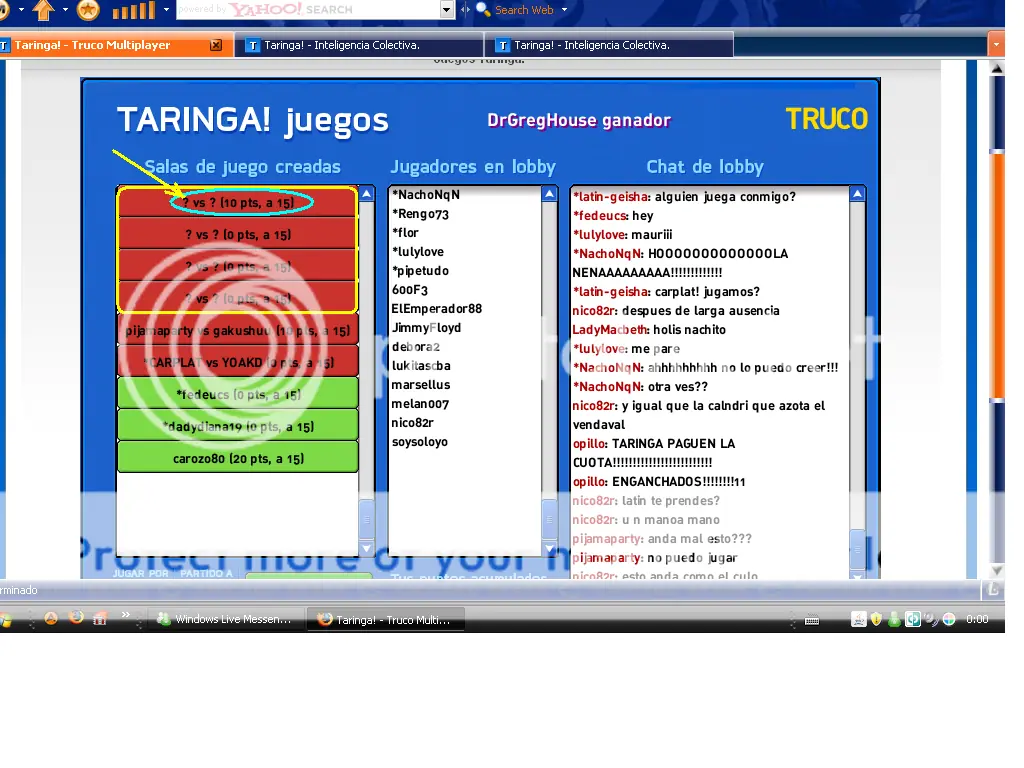Click the red quick launch icon in taskbar
The width and height of the screenshot is (1024, 768).
[99, 618]
